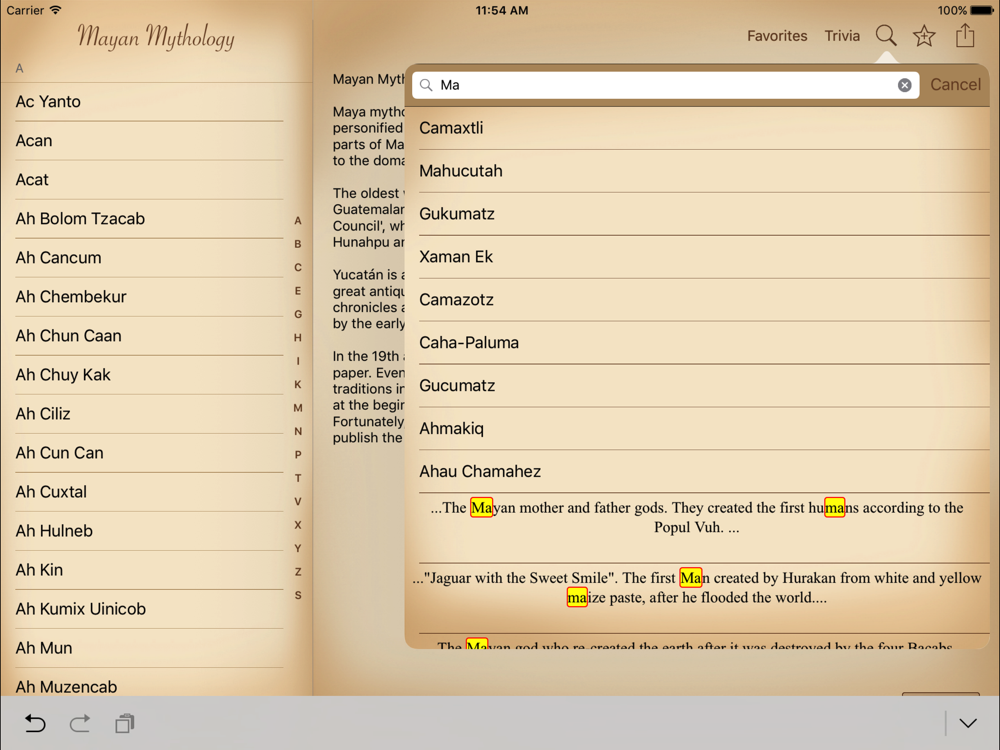The height and width of the screenshot is (750, 1000).
Task: Open Ah Chun Caan entry
Action: (x=149, y=335)
